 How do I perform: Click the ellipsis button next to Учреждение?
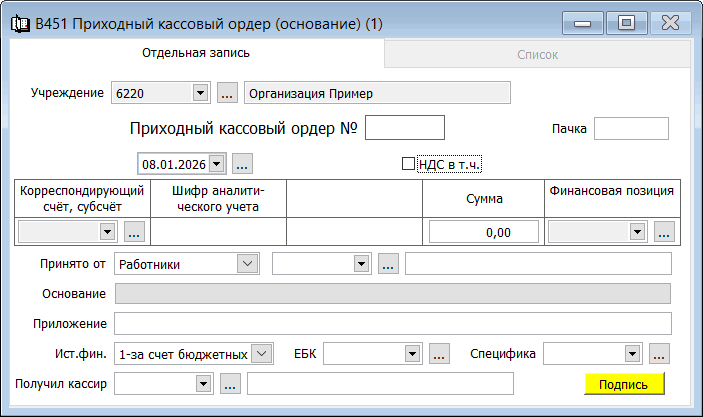pos(226,93)
